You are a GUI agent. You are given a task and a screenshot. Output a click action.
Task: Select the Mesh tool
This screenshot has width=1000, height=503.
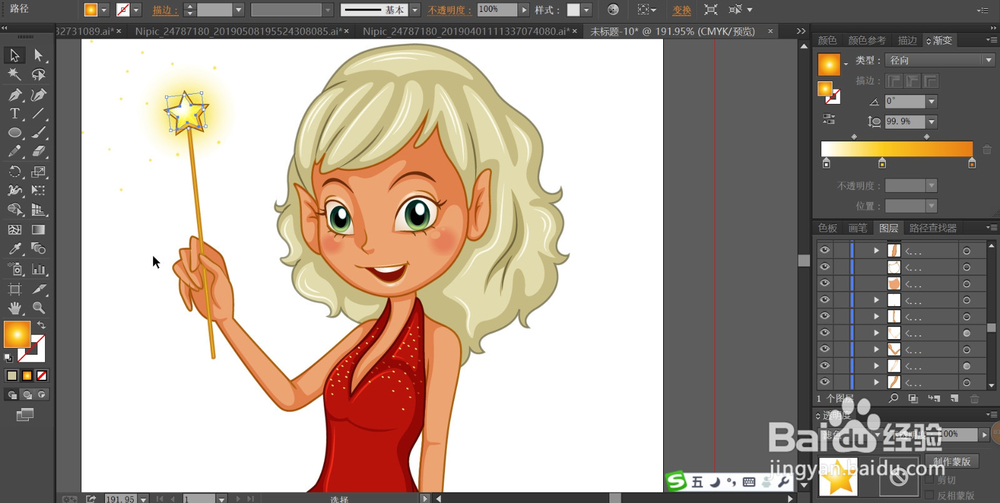[x=15, y=230]
